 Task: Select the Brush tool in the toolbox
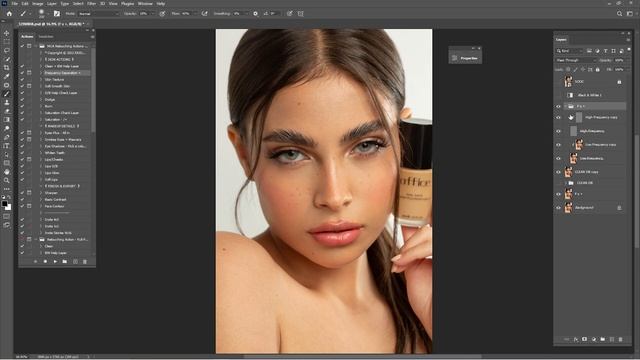click(7, 93)
